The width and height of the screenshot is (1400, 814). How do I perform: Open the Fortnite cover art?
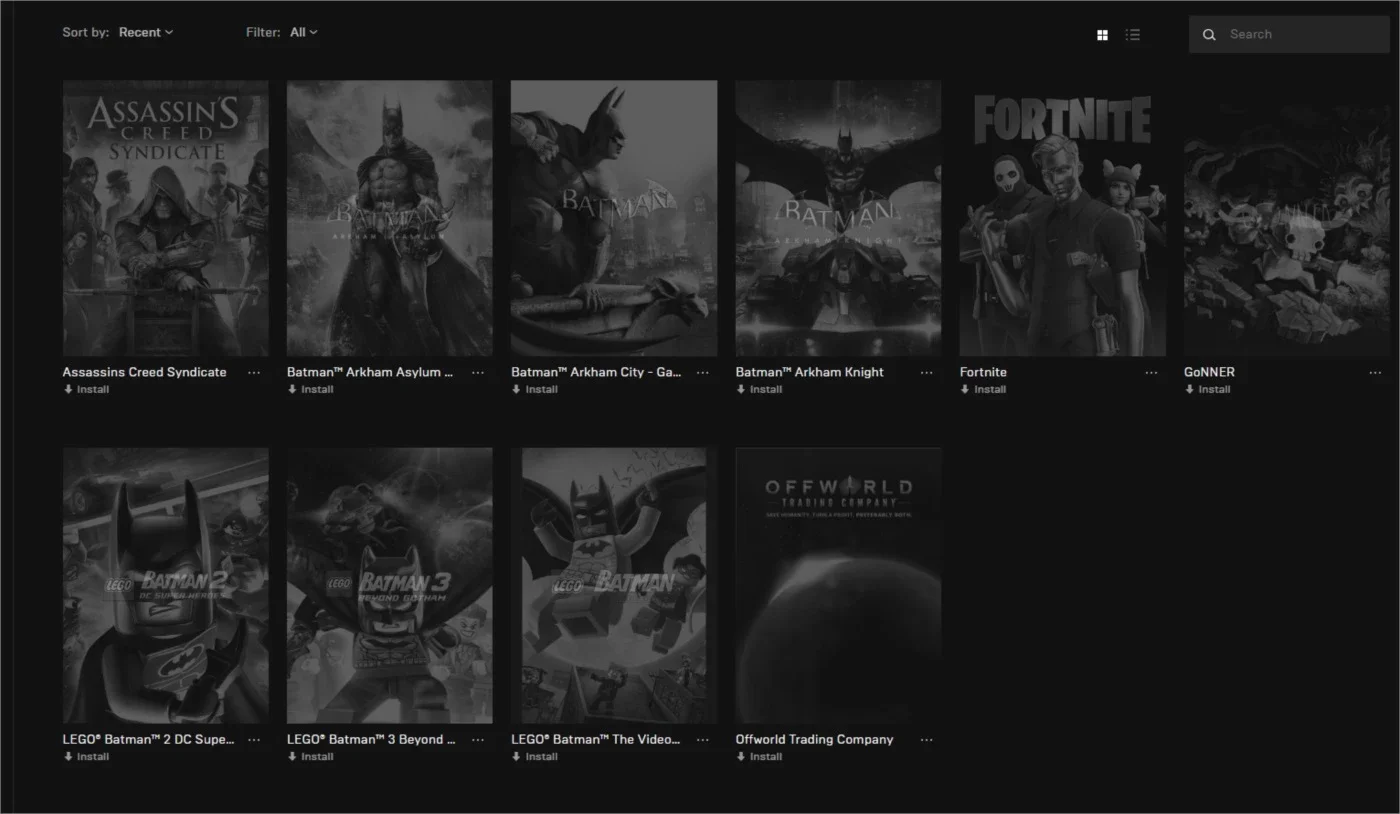tap(1063, 219)
